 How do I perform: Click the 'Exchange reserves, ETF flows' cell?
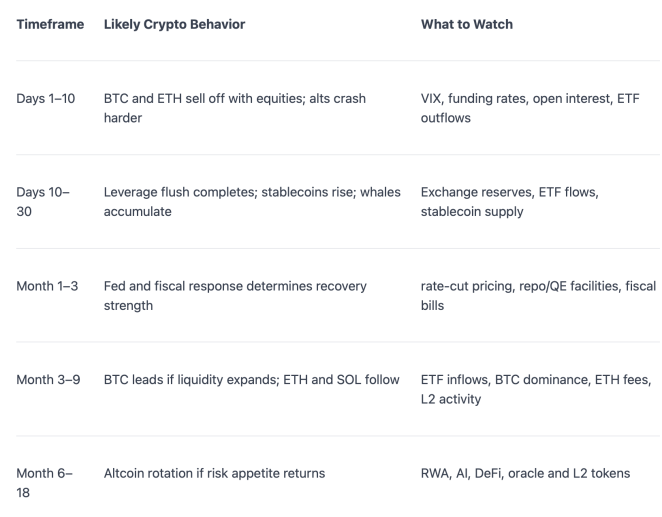pyautogui.click(x=510, y=202)
